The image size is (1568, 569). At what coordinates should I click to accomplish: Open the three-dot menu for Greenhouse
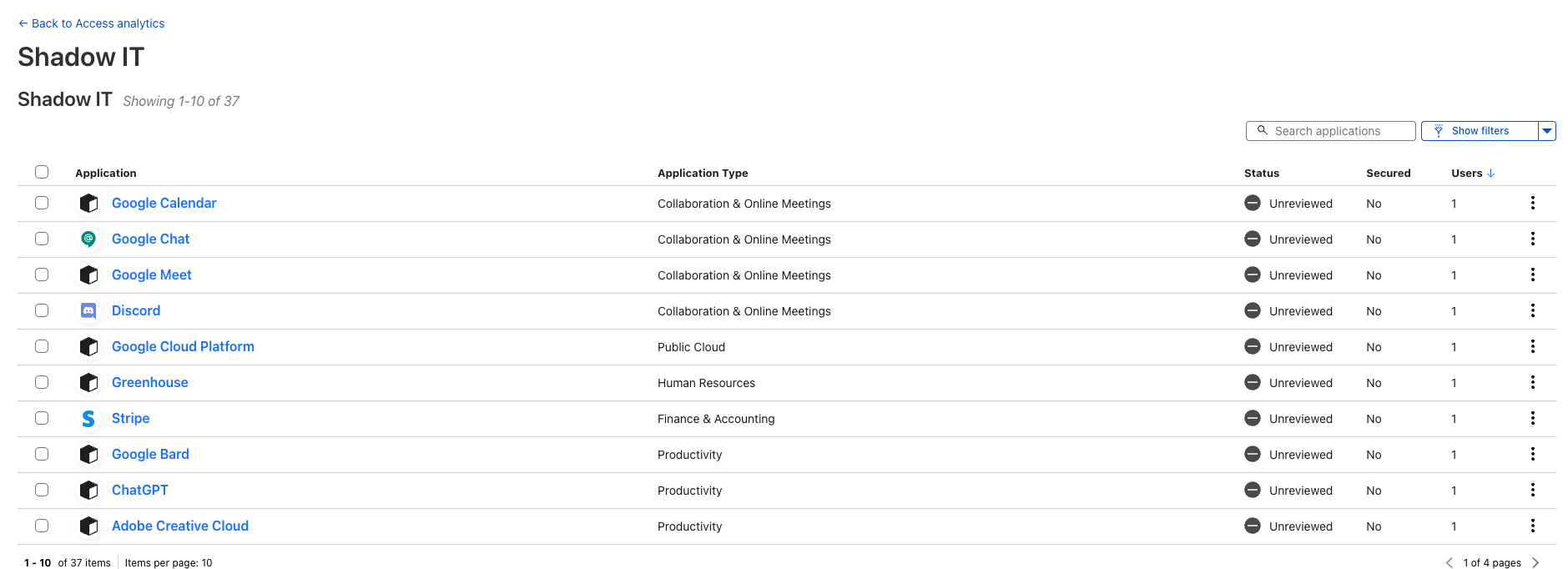pos(1533,383)
